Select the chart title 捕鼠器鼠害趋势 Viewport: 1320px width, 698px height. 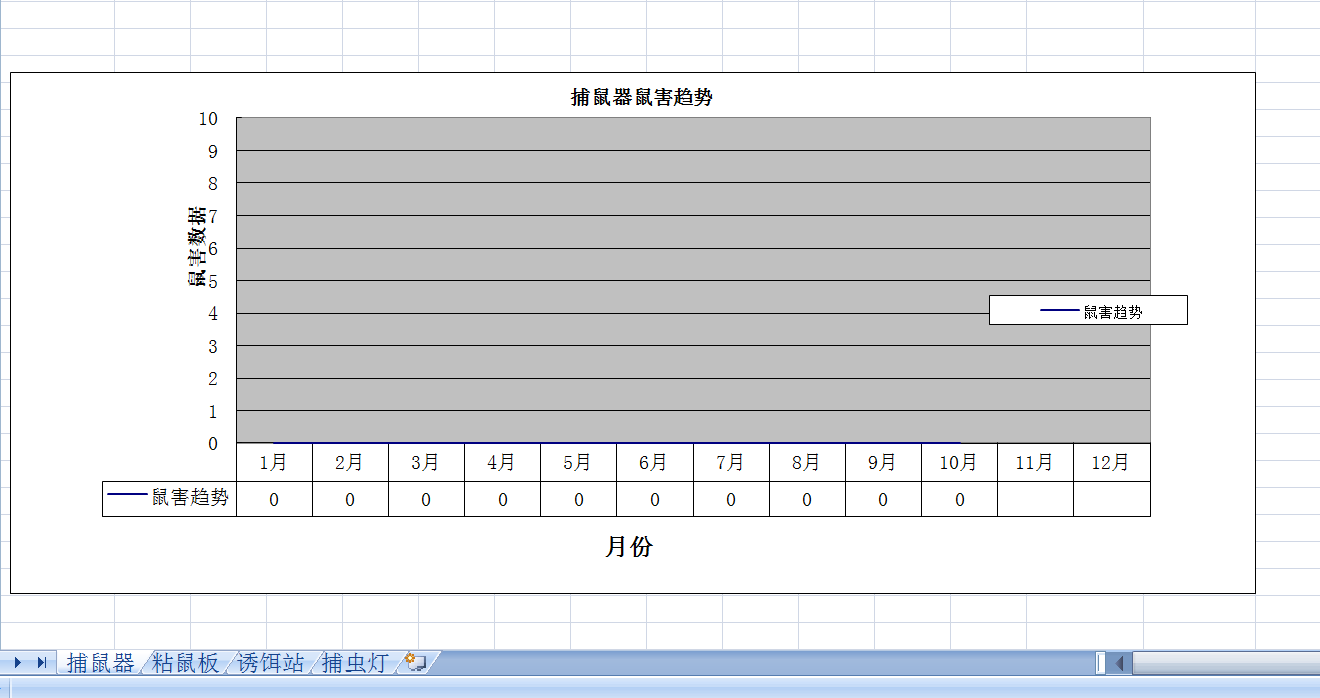(641, 97)
